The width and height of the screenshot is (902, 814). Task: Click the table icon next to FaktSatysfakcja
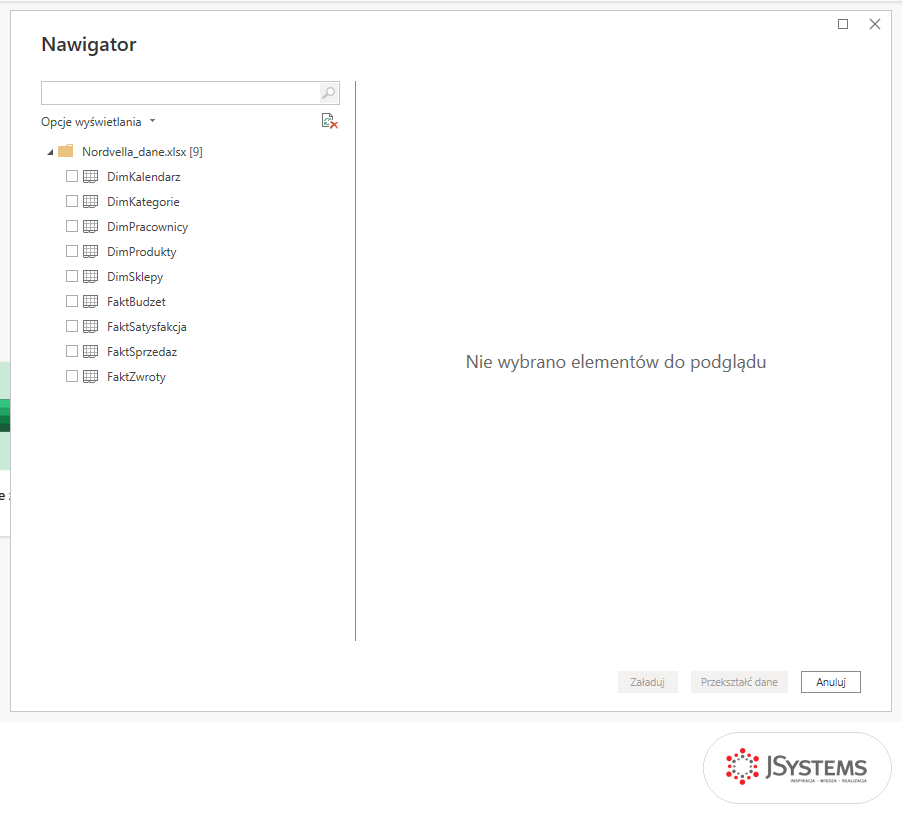[90, 327]
